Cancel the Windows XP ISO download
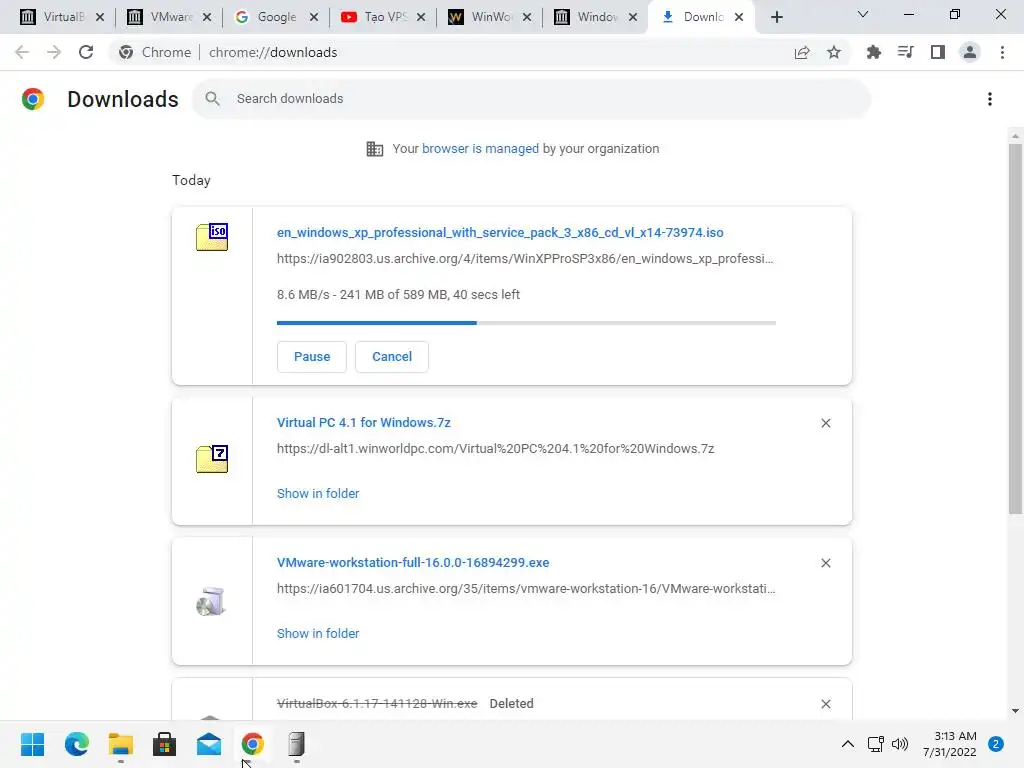Screen dimensions: 1024x768 pyautogui.click(x=392, y=357)
